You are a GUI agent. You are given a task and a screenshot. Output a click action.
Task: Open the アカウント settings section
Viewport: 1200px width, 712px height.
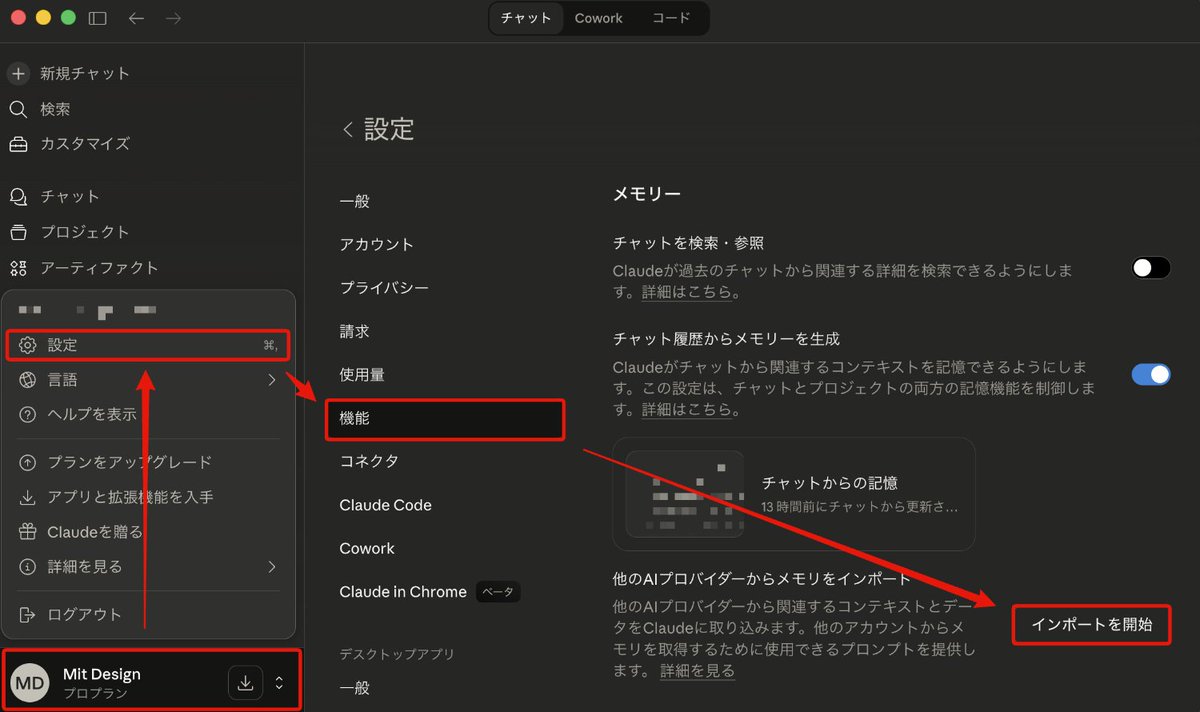376,244
